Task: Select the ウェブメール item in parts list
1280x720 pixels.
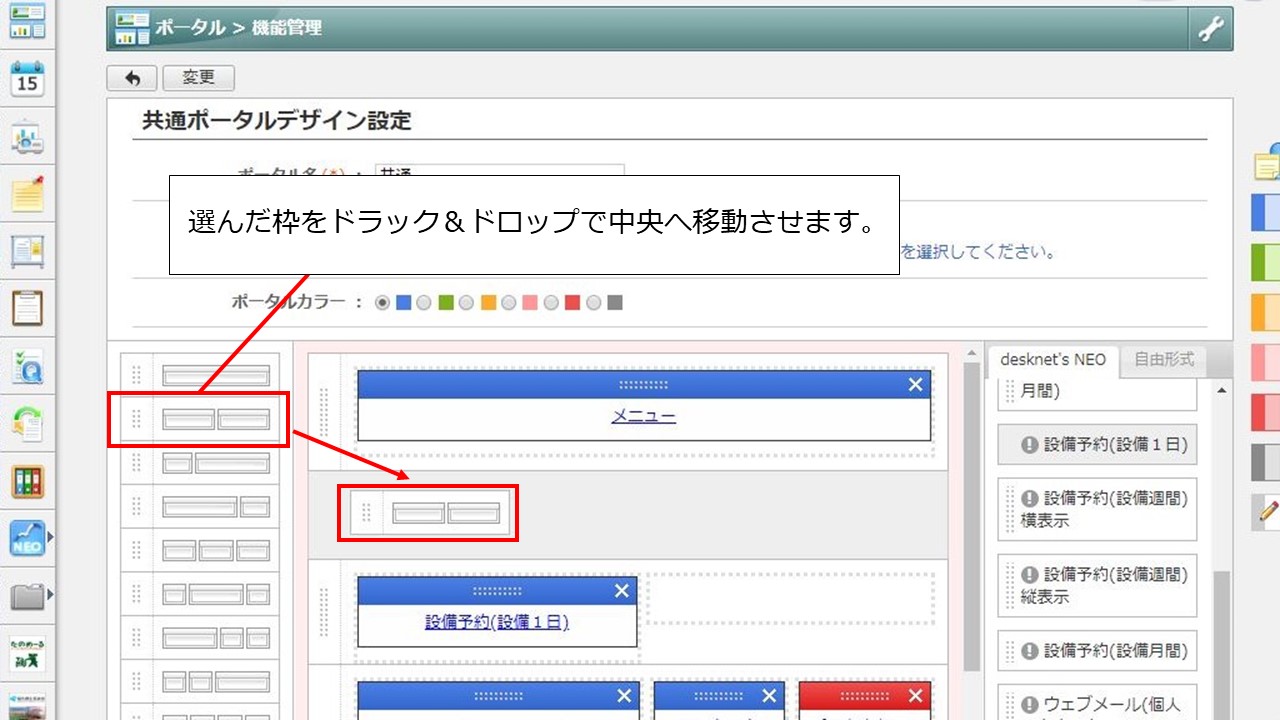Action: (x=1097, y=702)
